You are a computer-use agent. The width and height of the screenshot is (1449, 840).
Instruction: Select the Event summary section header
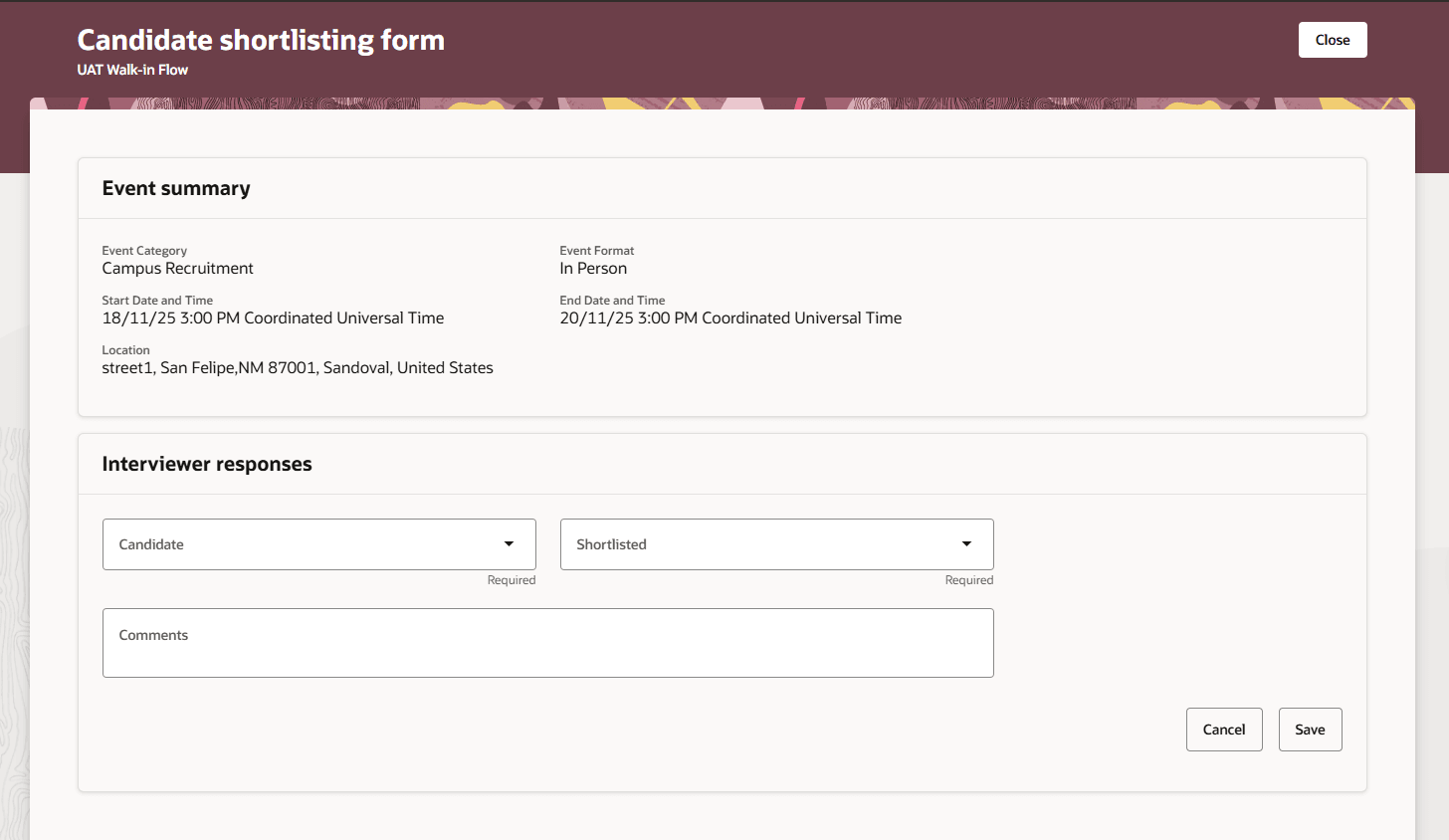175,187
